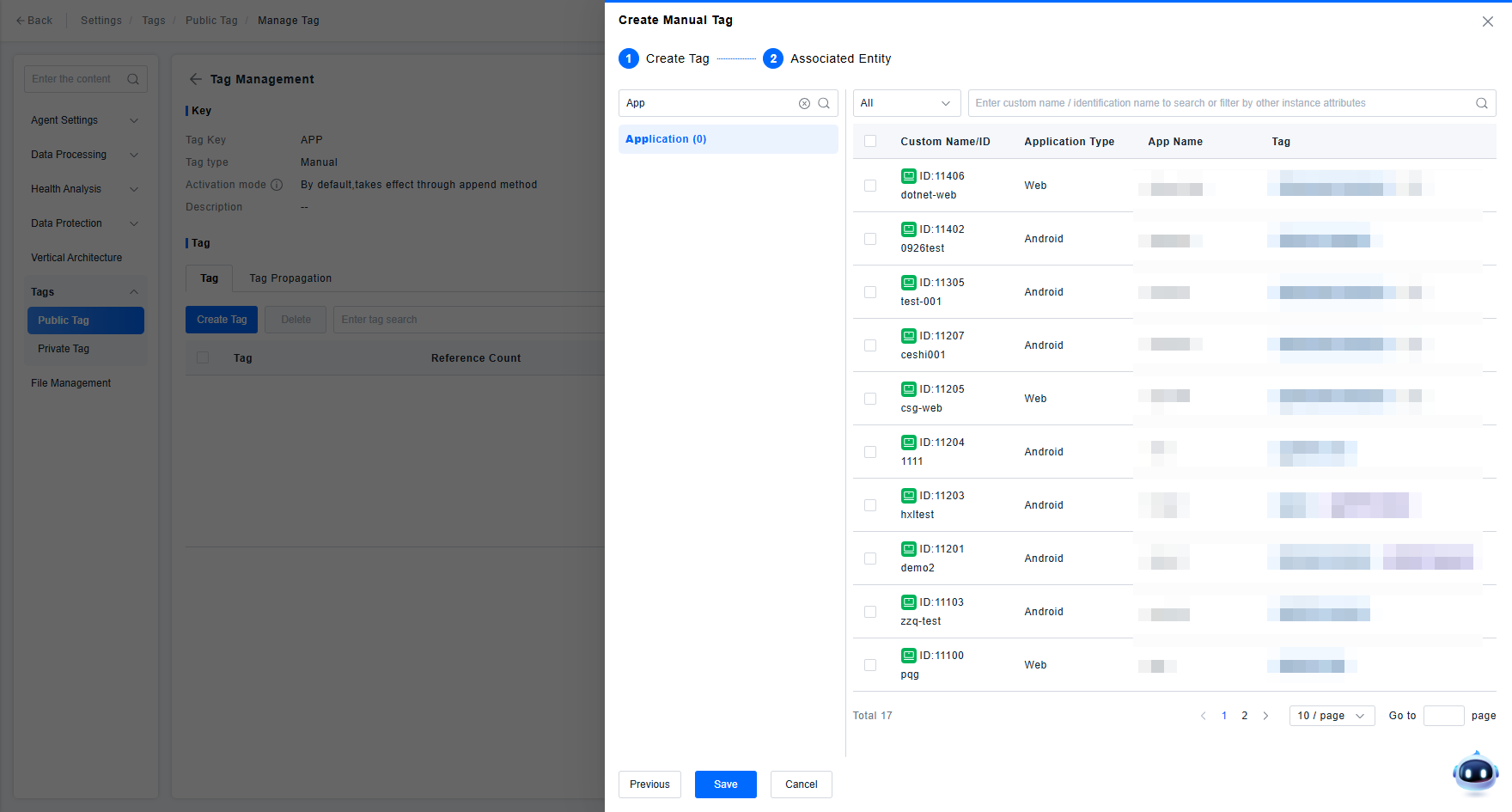
Task: Go to next page arrow in pagination
Action: [x=1265, y=716]
